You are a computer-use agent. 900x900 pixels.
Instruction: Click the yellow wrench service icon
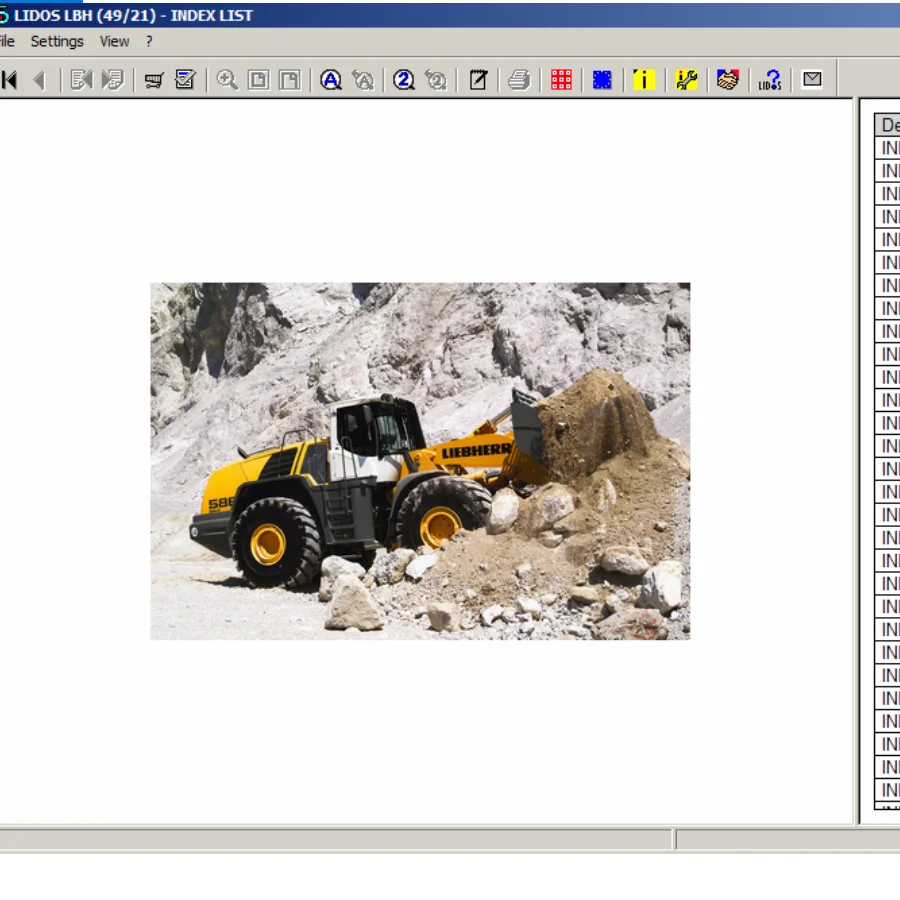tap(686, 80)
